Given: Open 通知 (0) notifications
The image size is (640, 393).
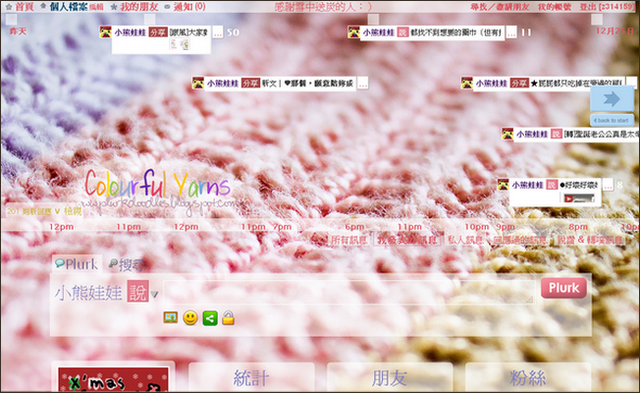Looking at the screenshot, I should [x=189, y=7].
